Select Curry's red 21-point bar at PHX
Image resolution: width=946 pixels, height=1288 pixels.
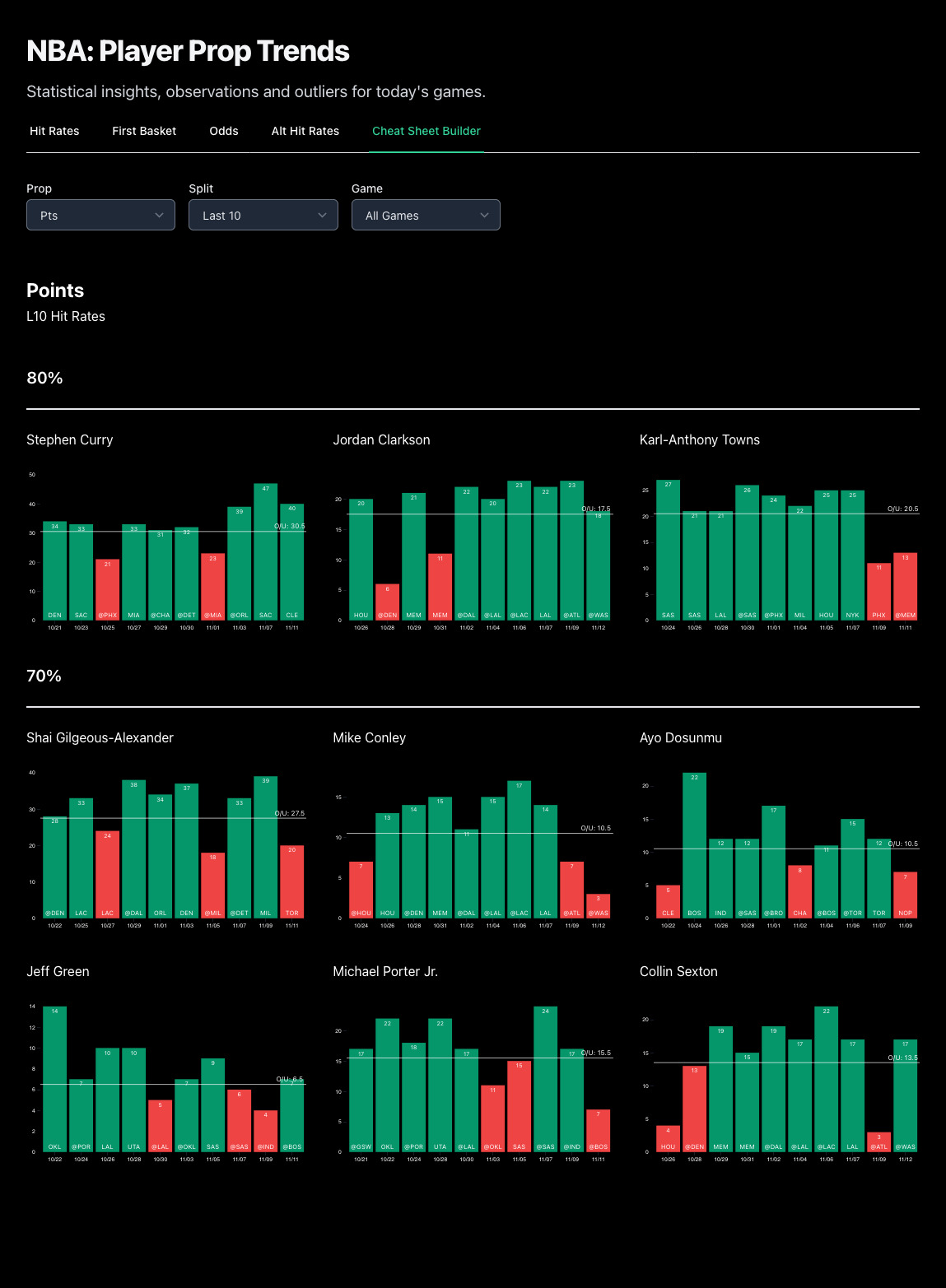108,590
